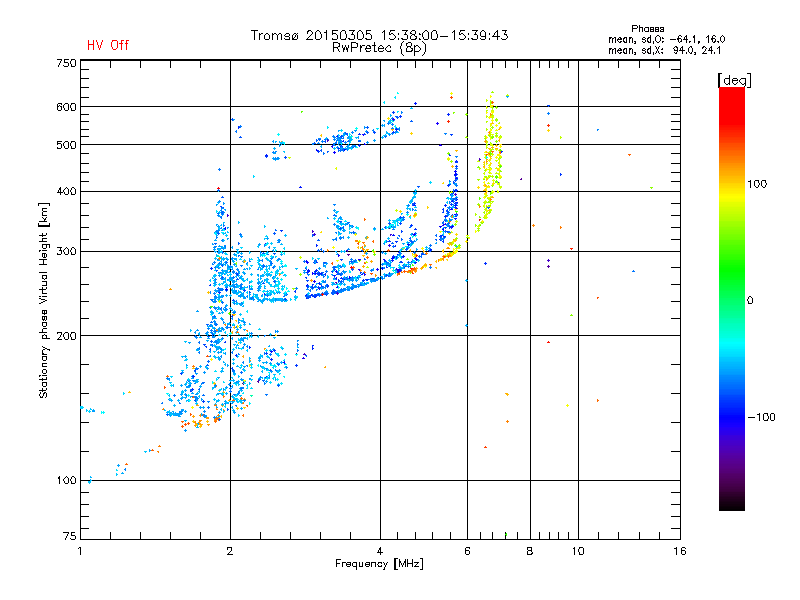Click the 'Phases' heading text
The width and height of the screenshot is (800, 600).
pos(647,29)
